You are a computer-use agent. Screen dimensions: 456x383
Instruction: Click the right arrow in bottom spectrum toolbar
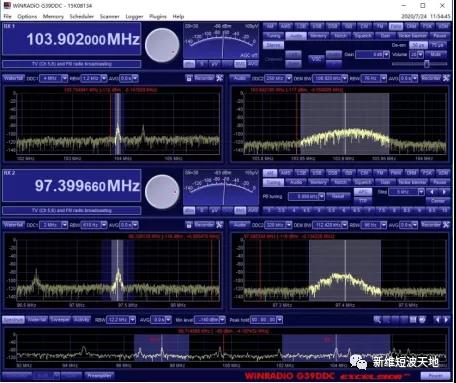[446, 320]
